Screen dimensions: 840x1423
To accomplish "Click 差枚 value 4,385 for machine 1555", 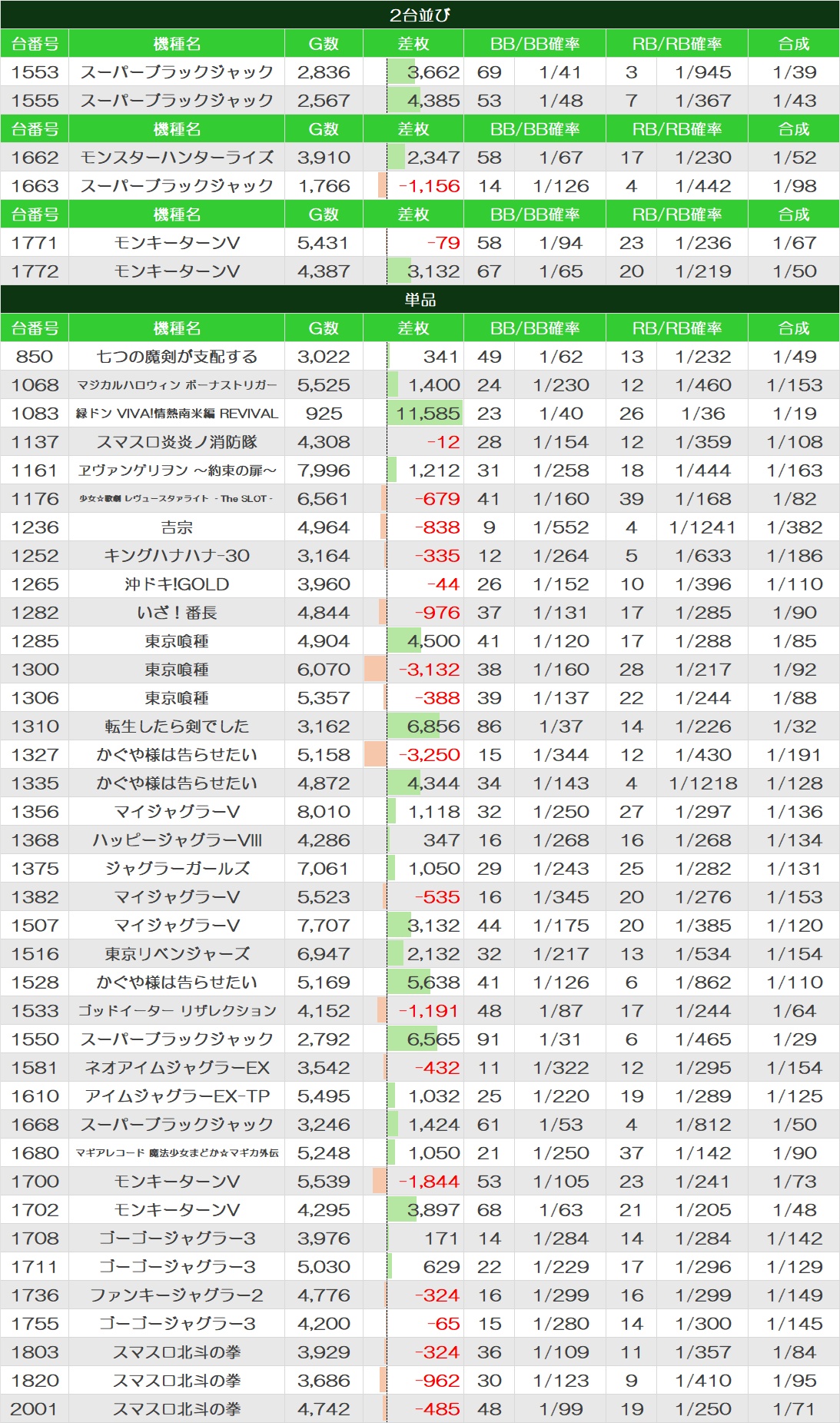I will 433,101.
